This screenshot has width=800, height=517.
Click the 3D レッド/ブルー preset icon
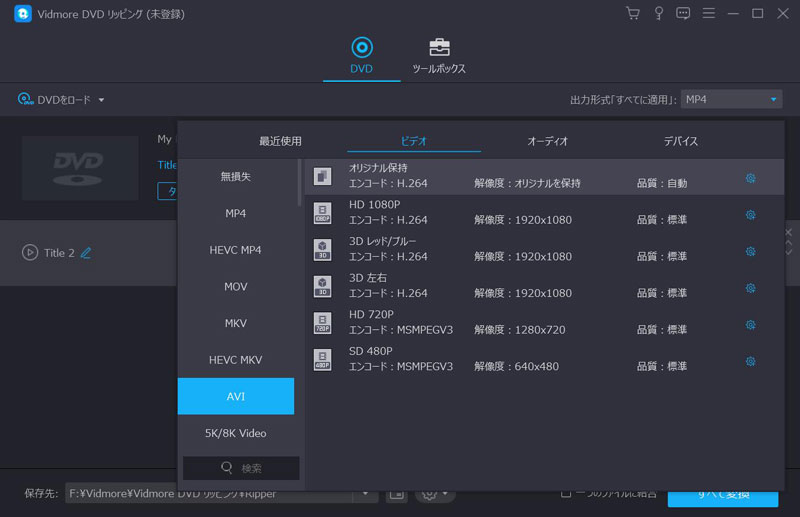coord(322,250)
